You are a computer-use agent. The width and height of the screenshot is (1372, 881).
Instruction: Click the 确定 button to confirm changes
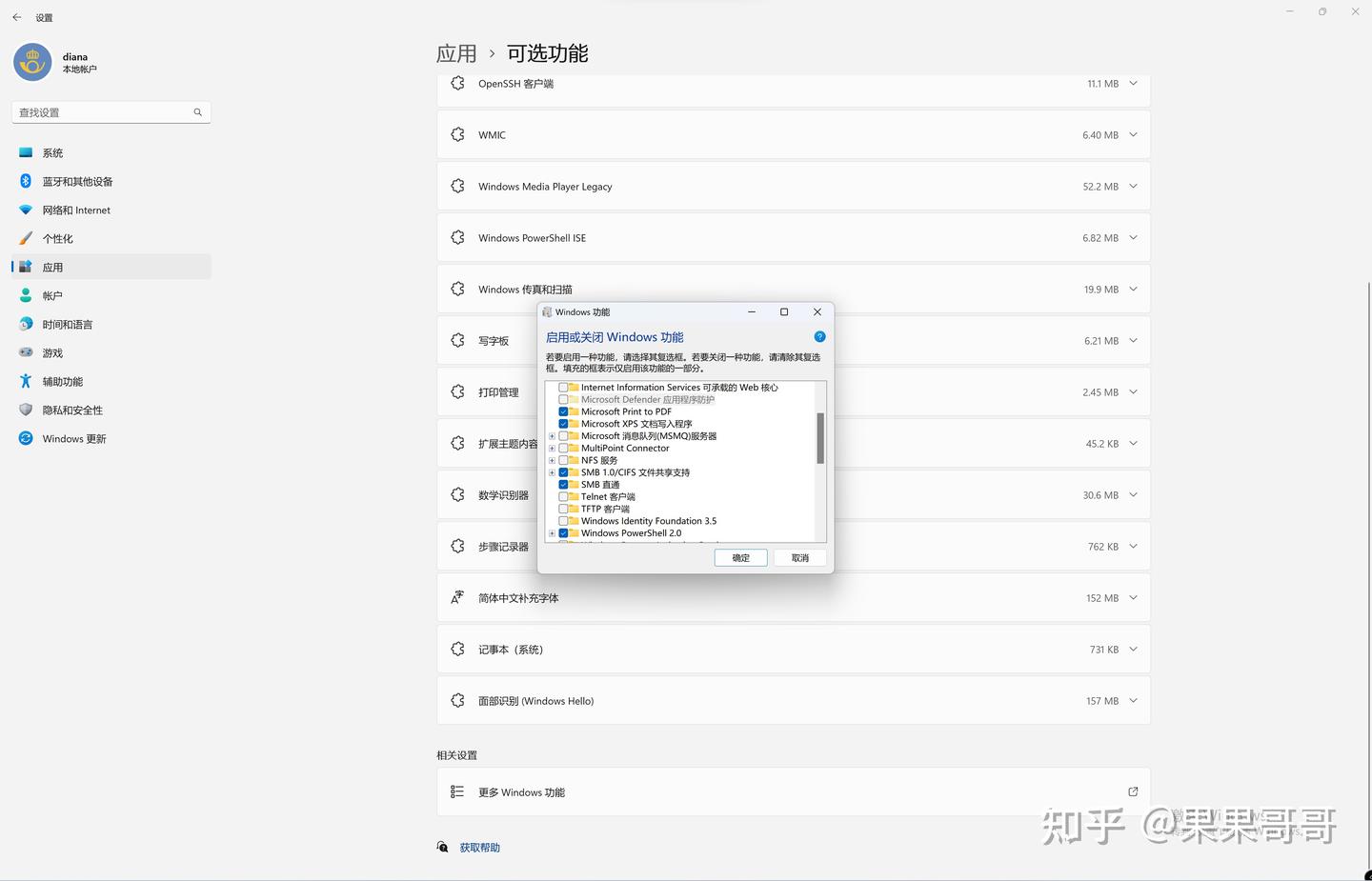[x=740, y=557]
